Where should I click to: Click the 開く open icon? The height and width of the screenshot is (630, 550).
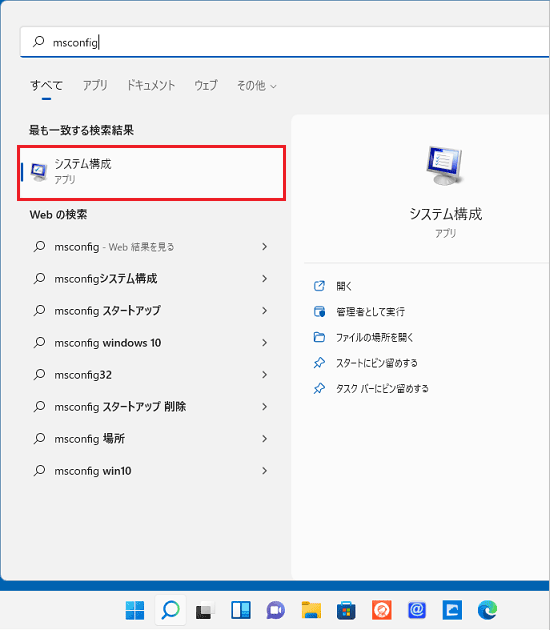pyautogui.click(x=319, y=286)
